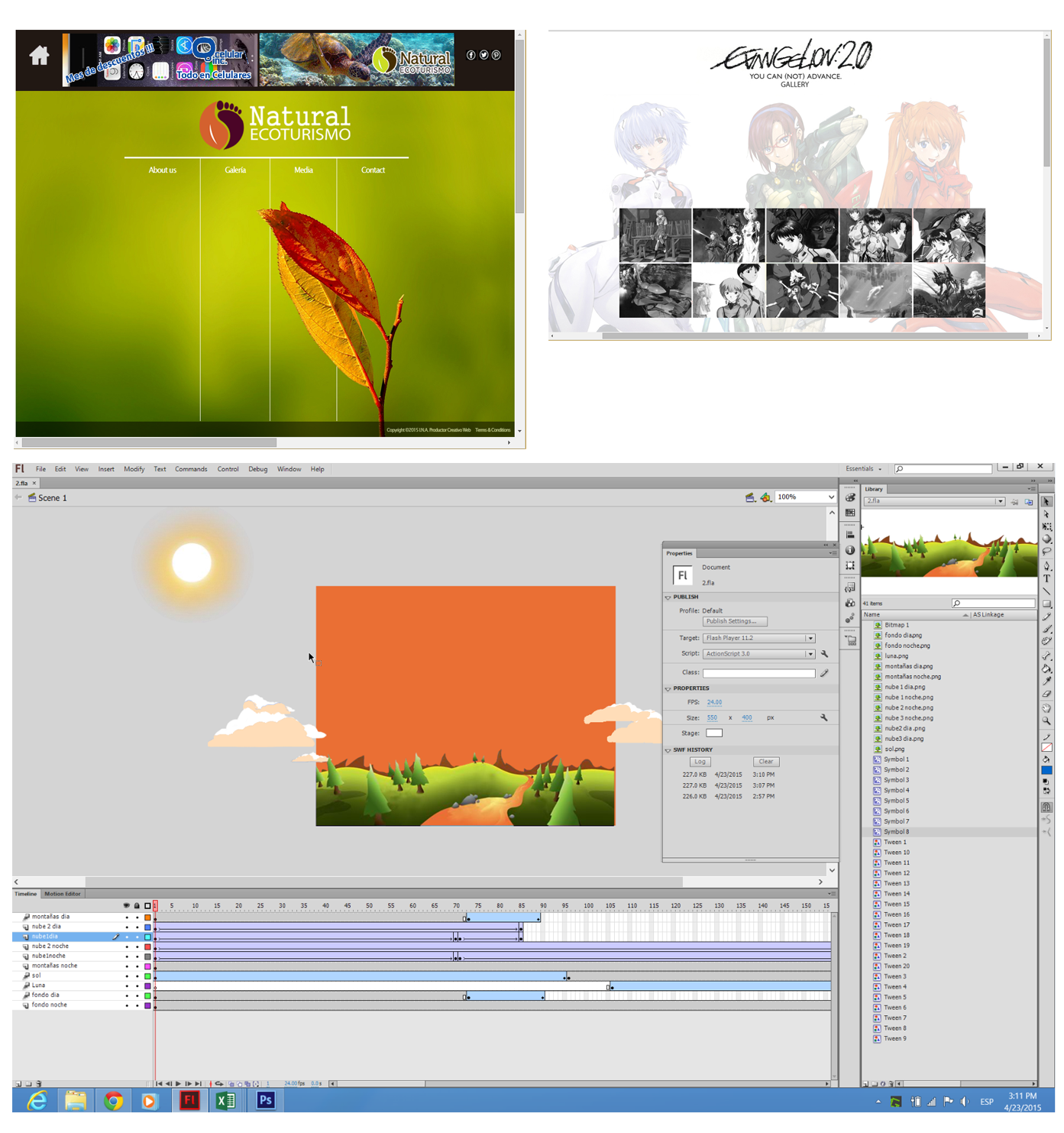Select the Brush tool

pos(1046,630)
